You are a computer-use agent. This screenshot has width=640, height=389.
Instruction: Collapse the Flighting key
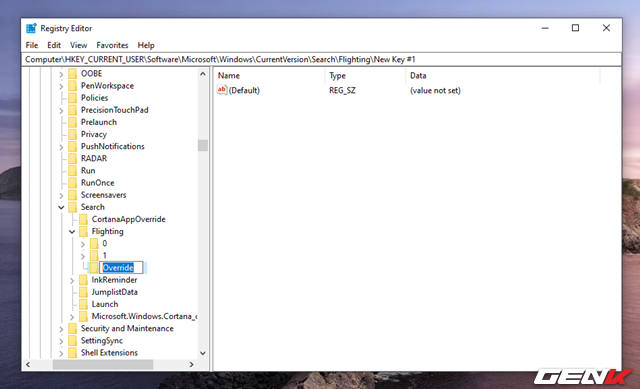pos(72,232)
